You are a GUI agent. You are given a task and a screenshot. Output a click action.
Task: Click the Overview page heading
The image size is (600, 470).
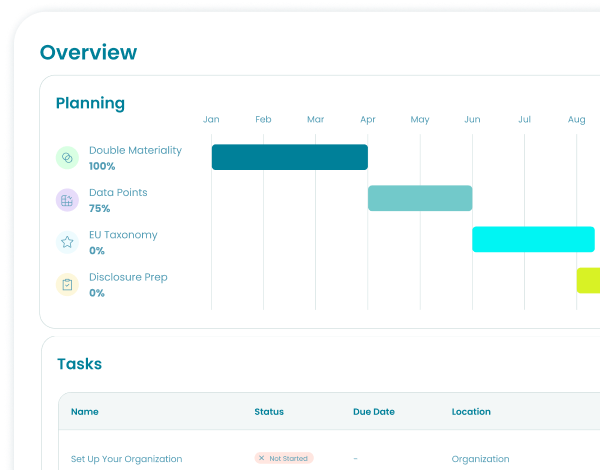point(88,52)
